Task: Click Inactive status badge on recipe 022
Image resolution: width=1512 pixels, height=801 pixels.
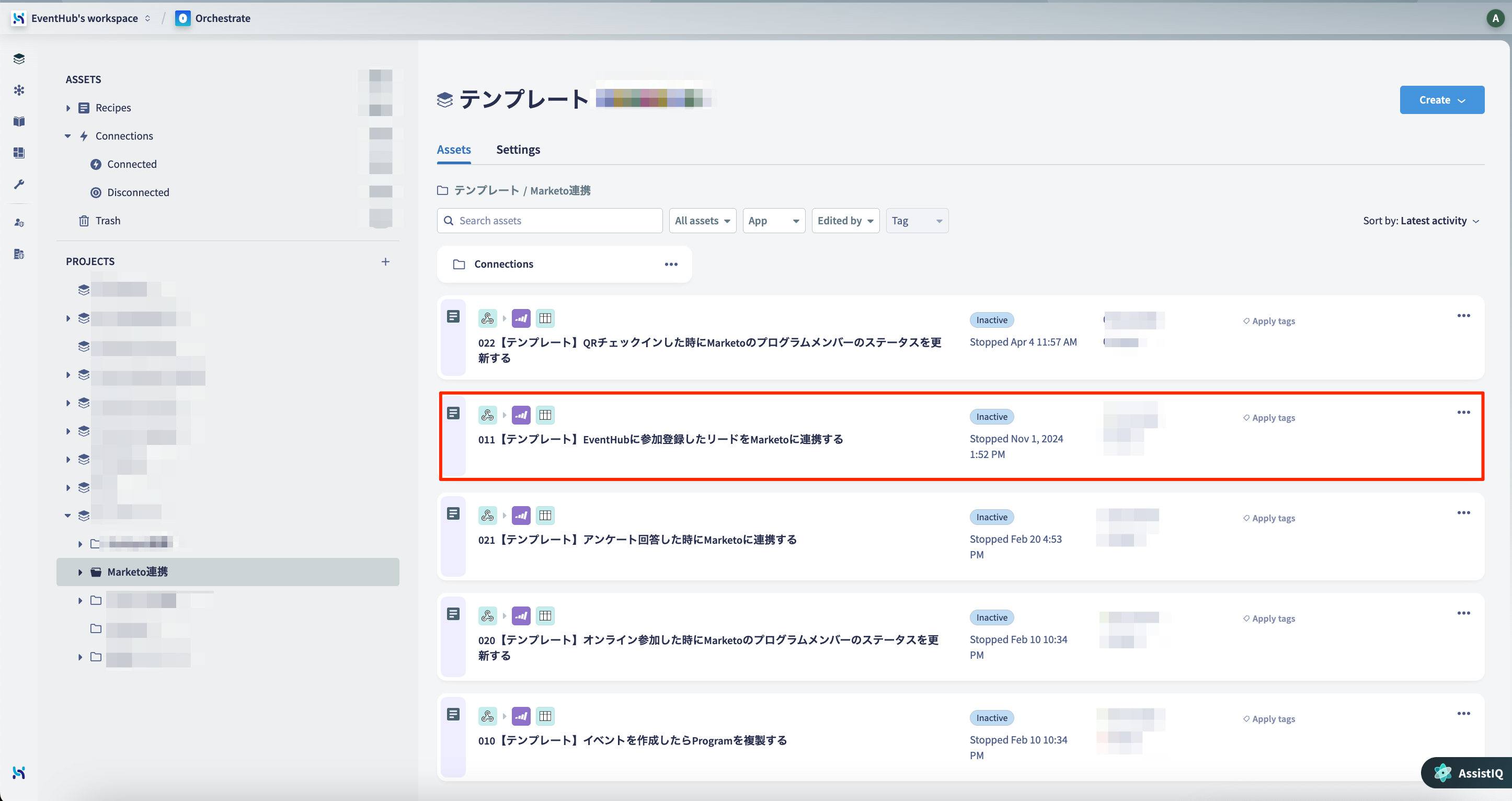Action: tap(991, 321)
